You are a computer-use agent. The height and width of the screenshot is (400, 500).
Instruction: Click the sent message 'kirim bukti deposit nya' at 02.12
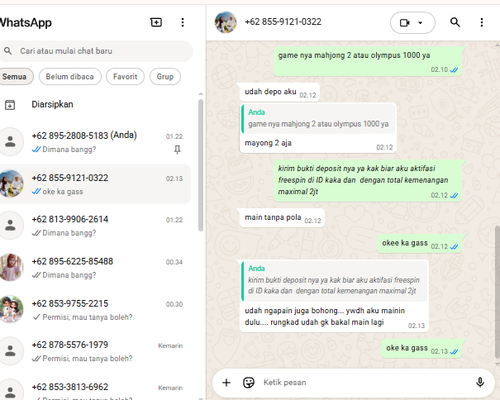click(368, 181)
